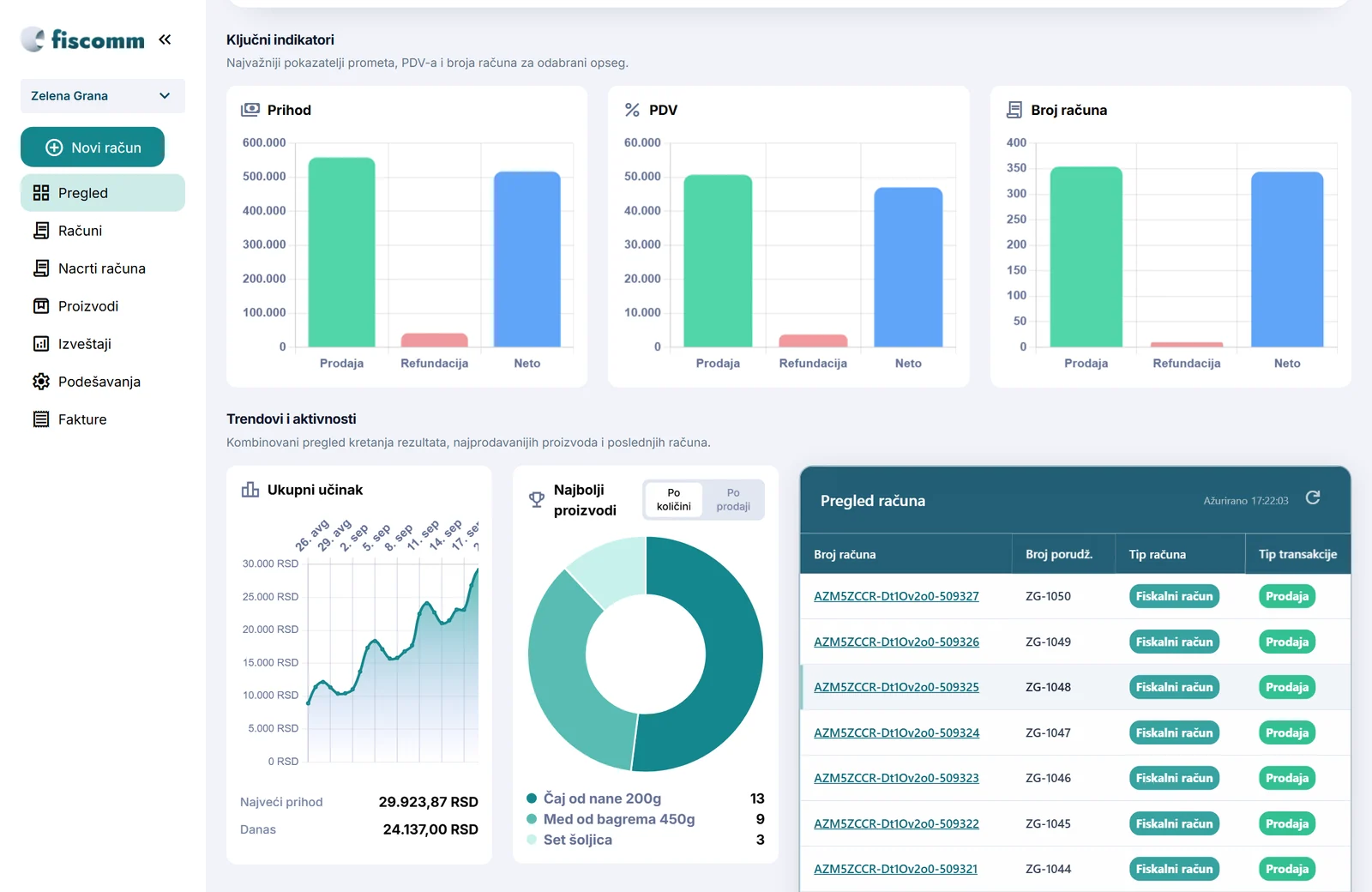
Task: Open the Zelena Grana company dropdown
Action: [103, 96]
